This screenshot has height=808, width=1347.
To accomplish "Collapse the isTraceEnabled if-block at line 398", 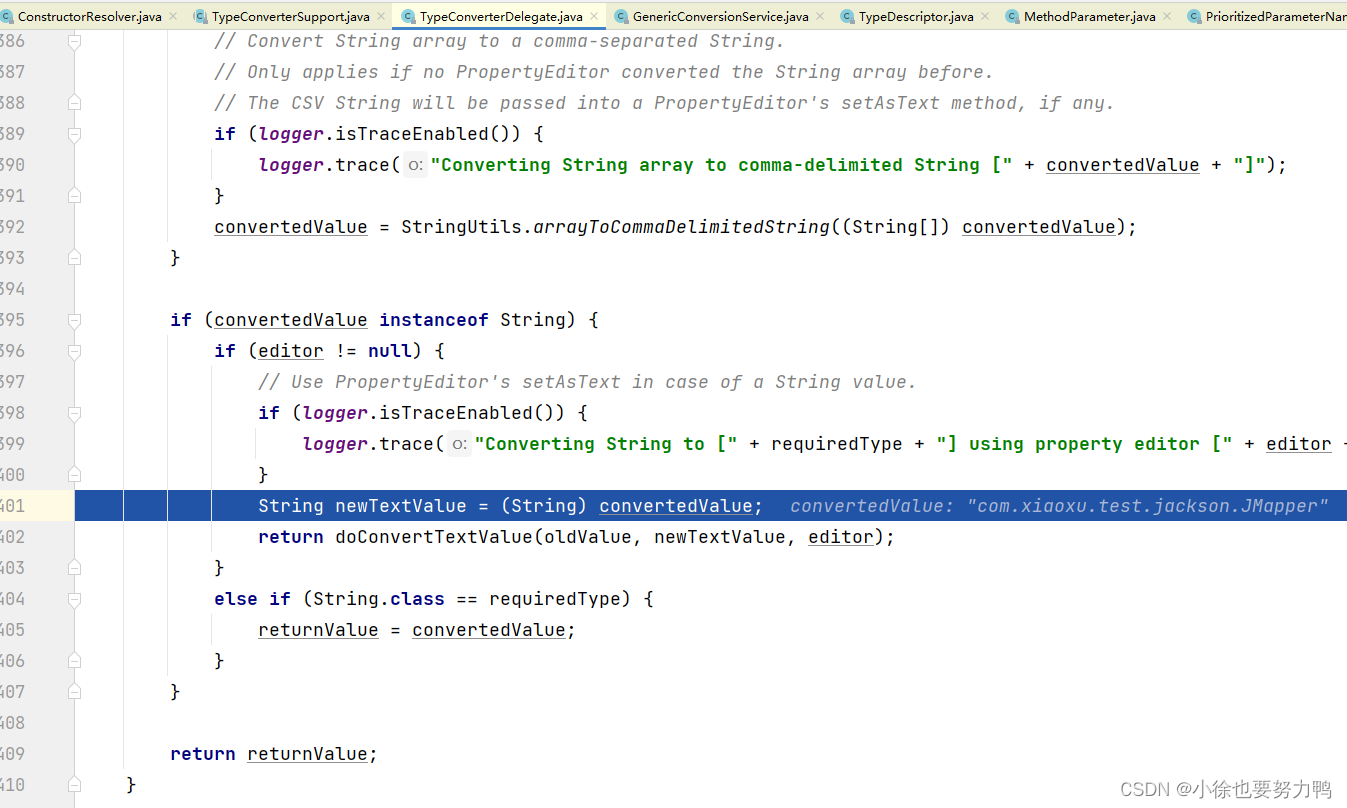I will pos(74,413).
